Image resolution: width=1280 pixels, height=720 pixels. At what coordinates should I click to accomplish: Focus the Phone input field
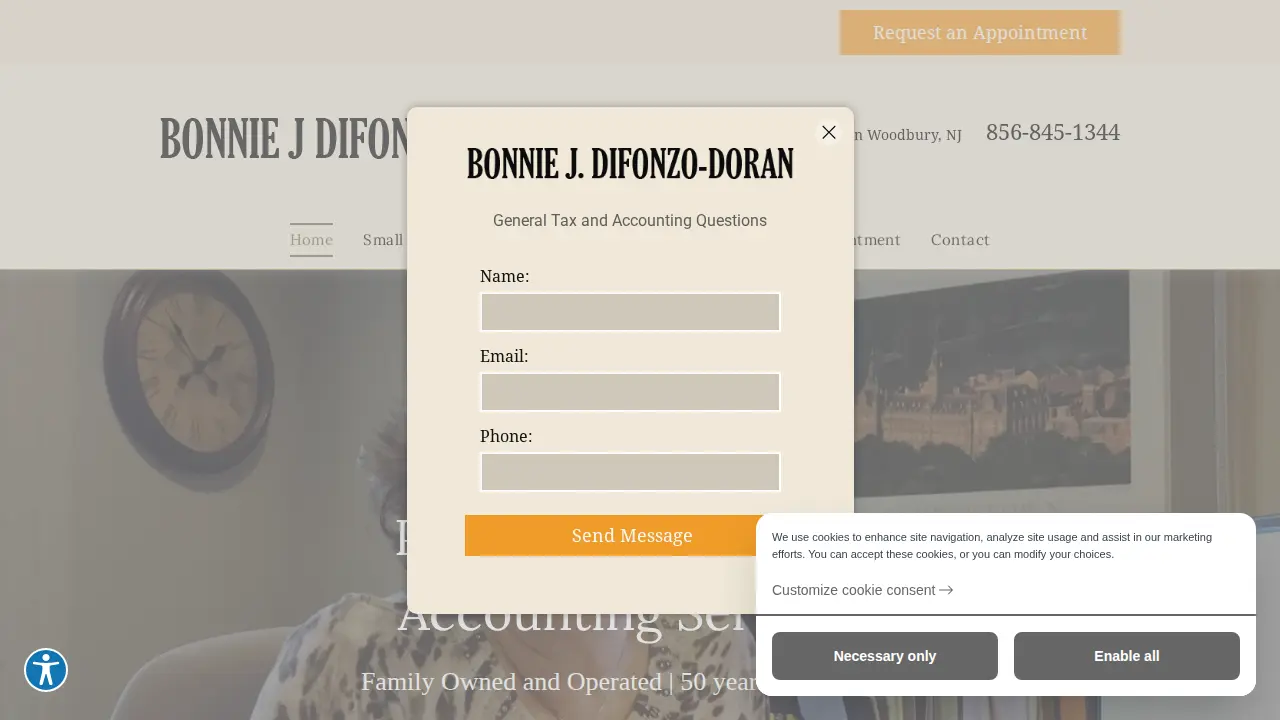click(630, 472)
